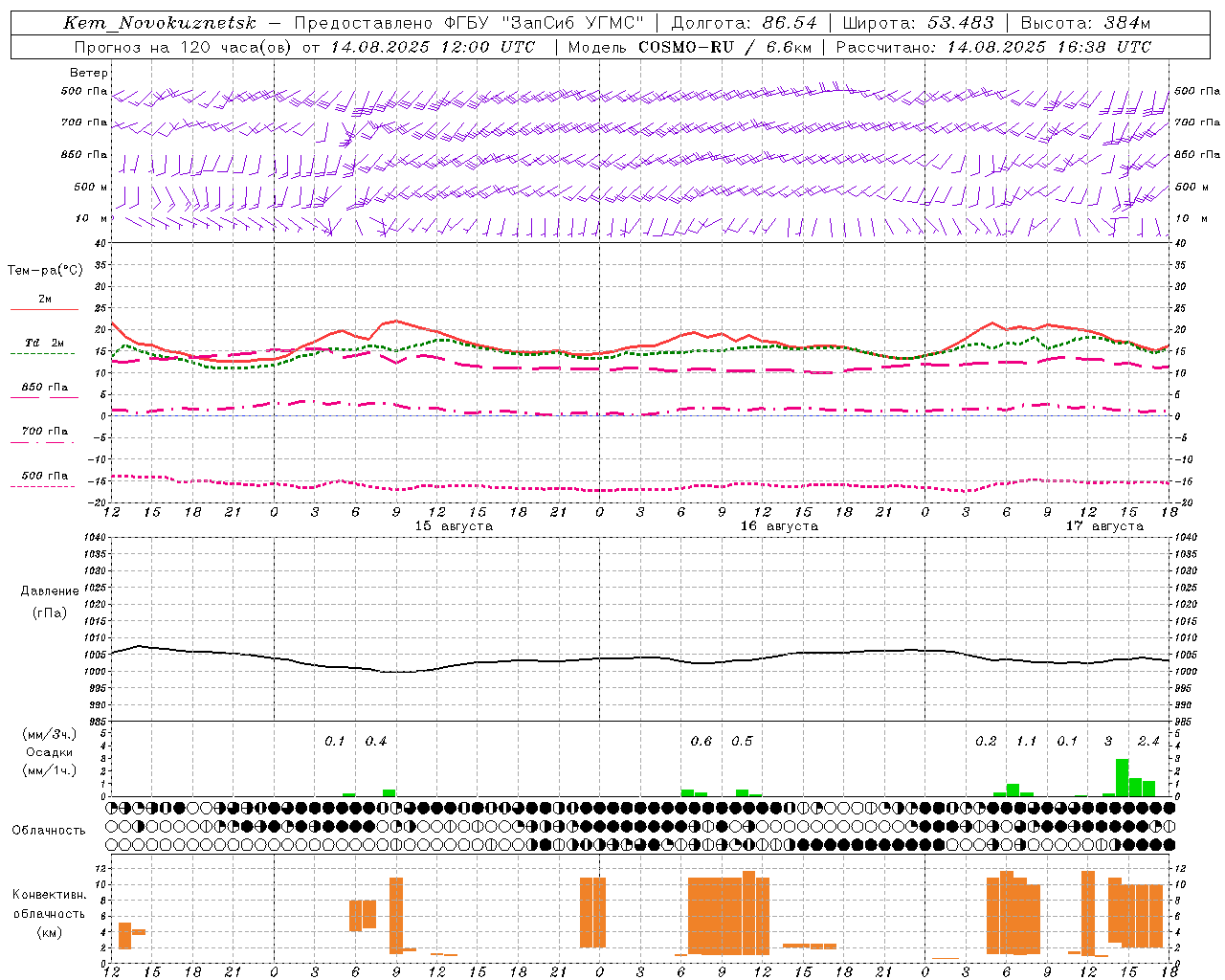Click the 10 м wind level label at left
1225x980 pixels.
pos(92,218)
